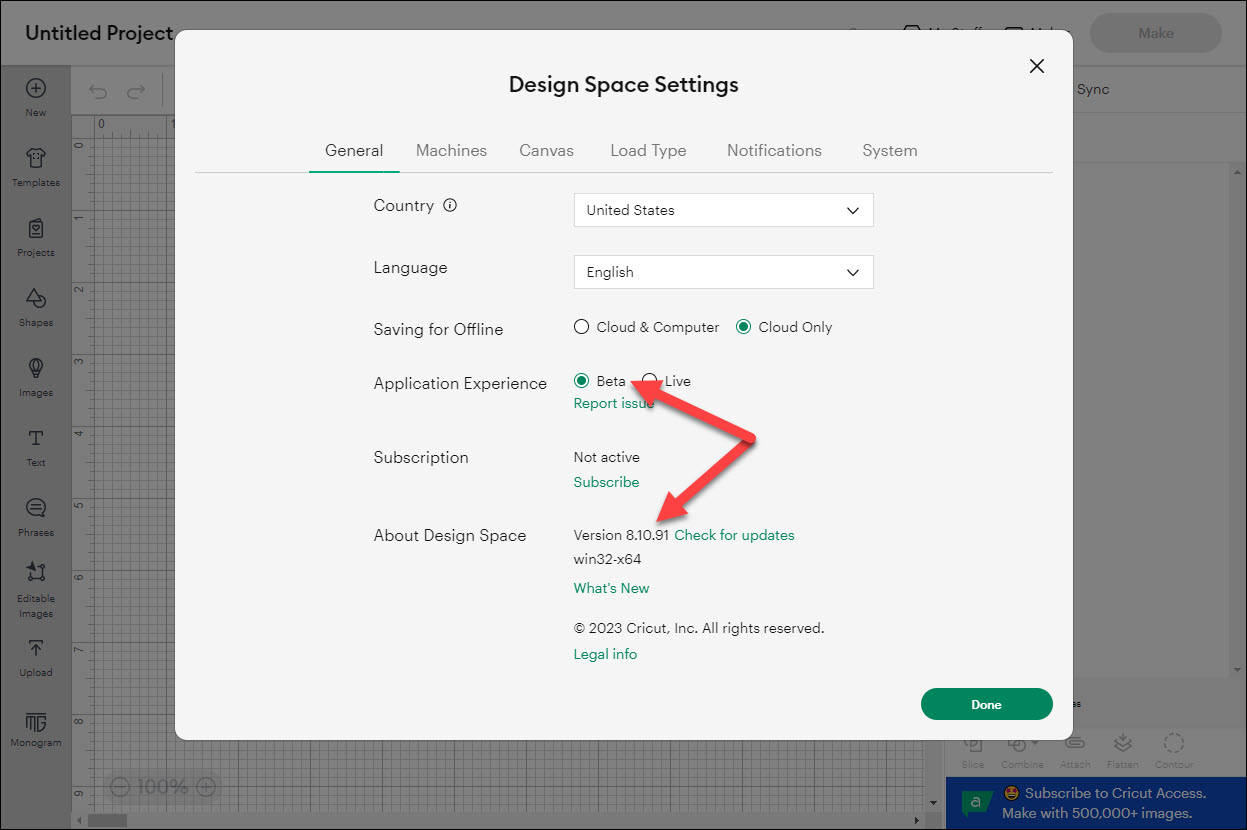Click the Version 8.10.91 text
This screenshot has height=830, width=1247.
(621, 535)
